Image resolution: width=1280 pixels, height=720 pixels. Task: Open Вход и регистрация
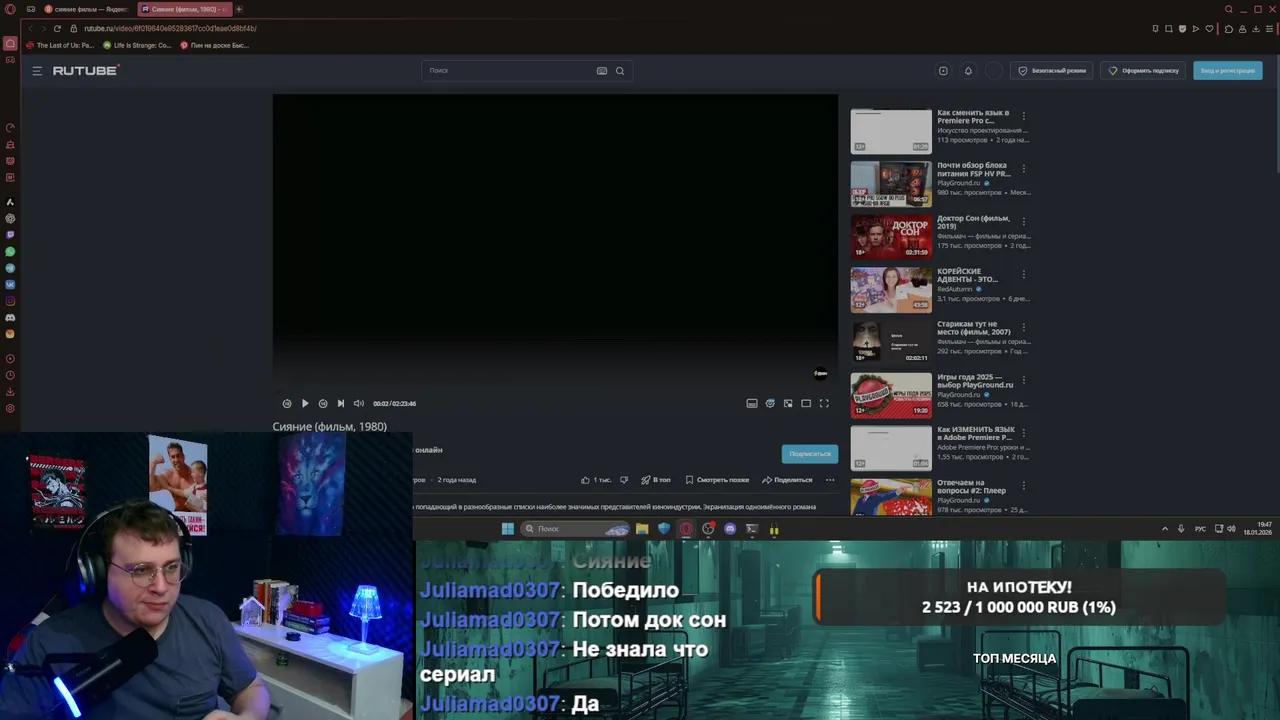[1227, 70]
